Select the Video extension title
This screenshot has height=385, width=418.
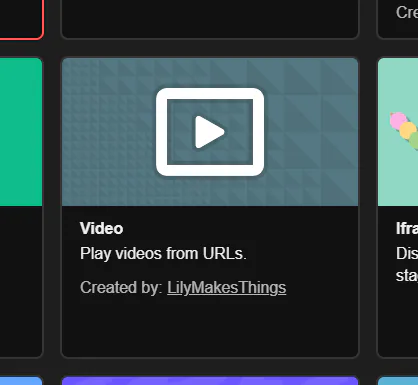click(x=102, y=228)
